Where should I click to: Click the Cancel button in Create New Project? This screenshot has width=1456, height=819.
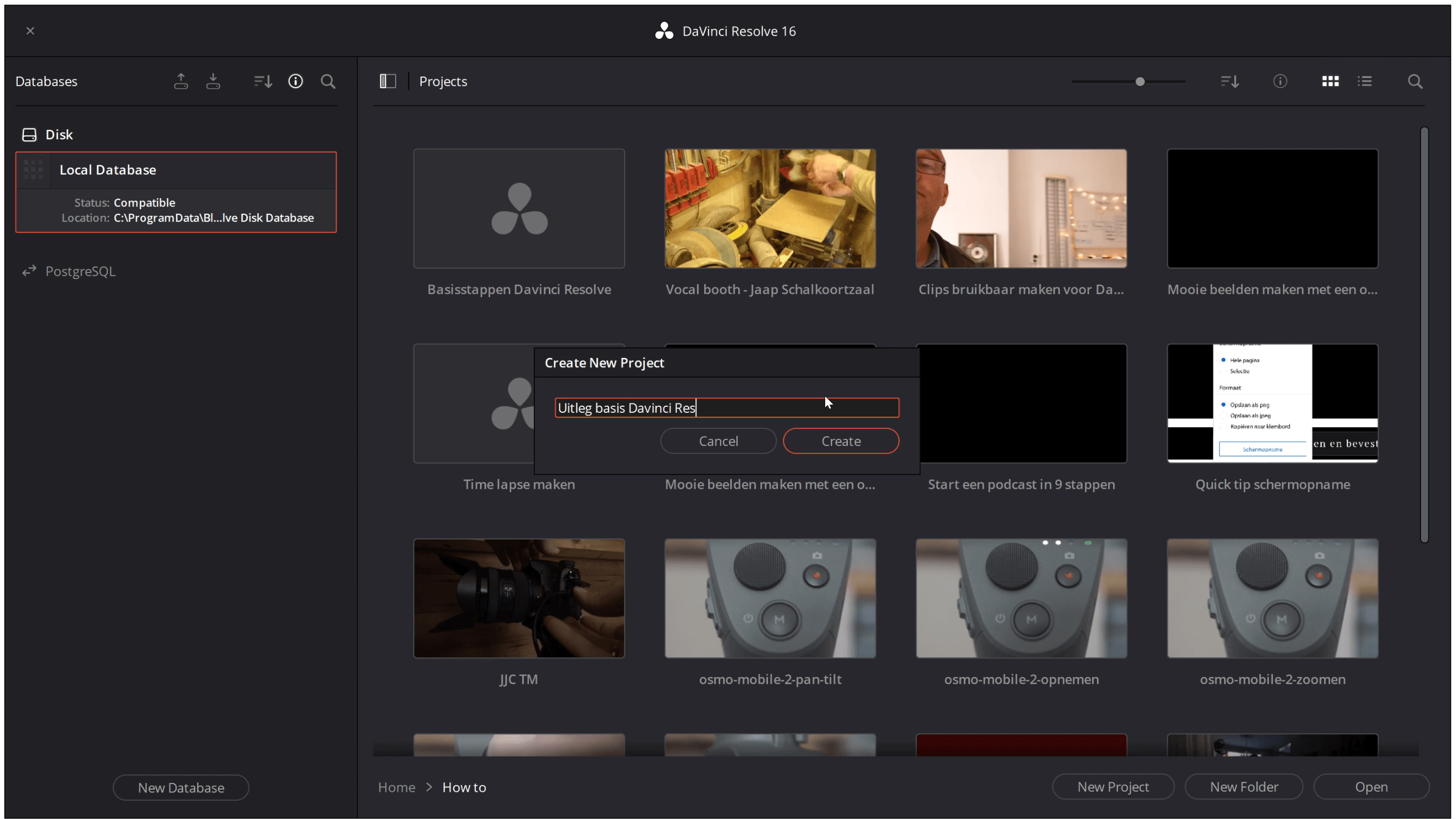(718, 440)
